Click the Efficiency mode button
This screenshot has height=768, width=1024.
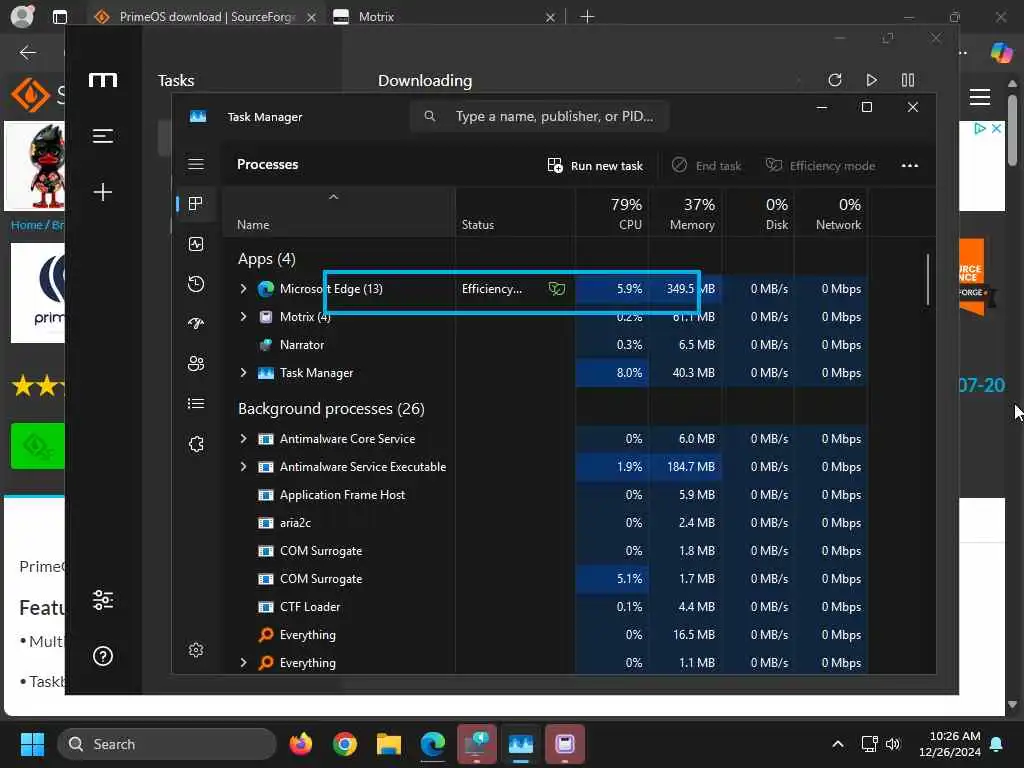(820, 166)
